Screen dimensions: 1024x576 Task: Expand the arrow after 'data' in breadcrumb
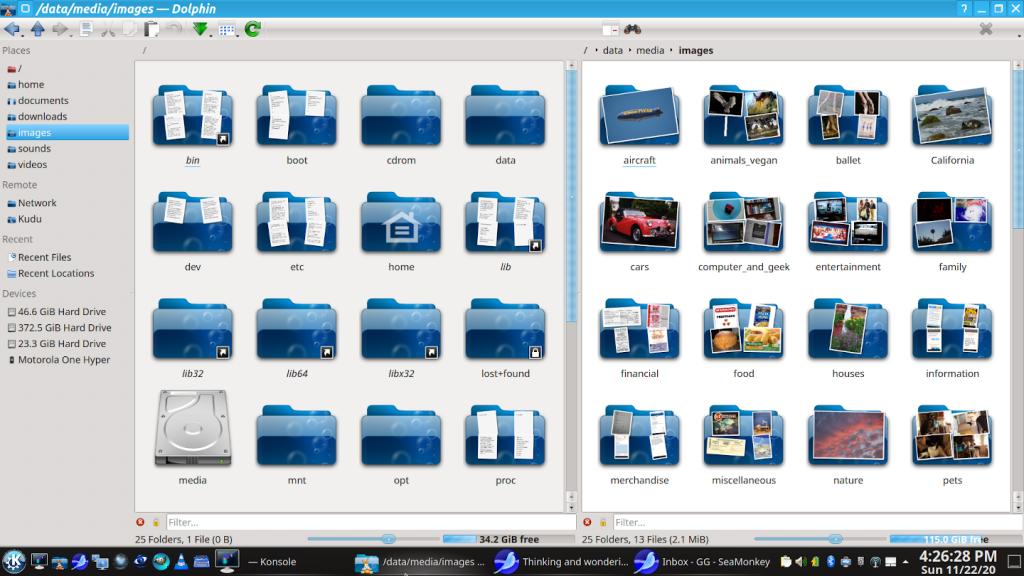point(630,50)
